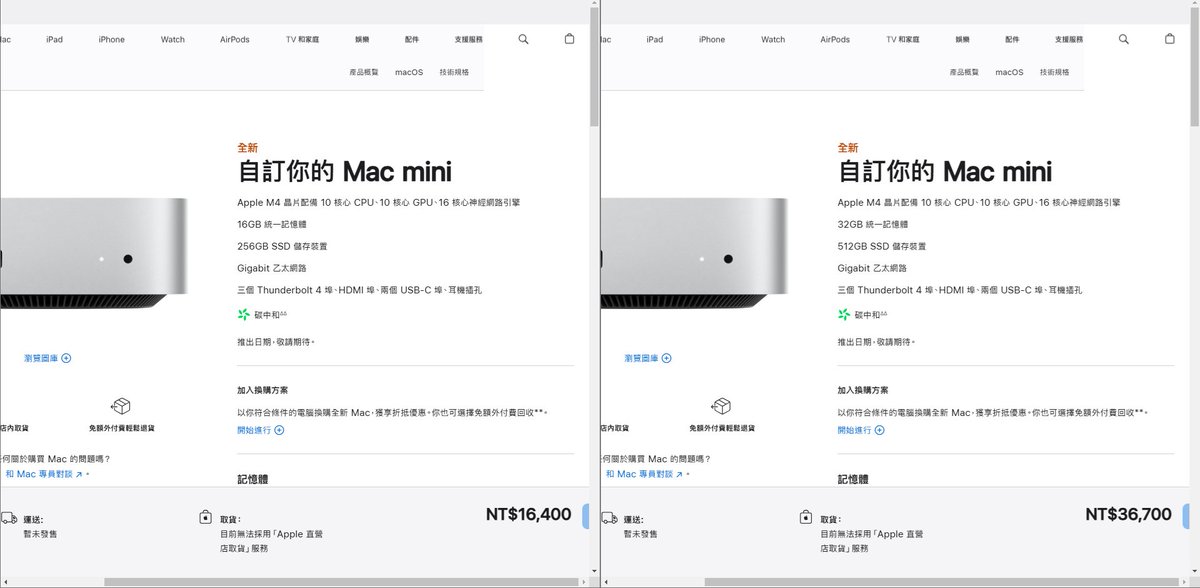Go to macOS tab in right window
The image size is (1200, 588).
tap(1009, 72)
